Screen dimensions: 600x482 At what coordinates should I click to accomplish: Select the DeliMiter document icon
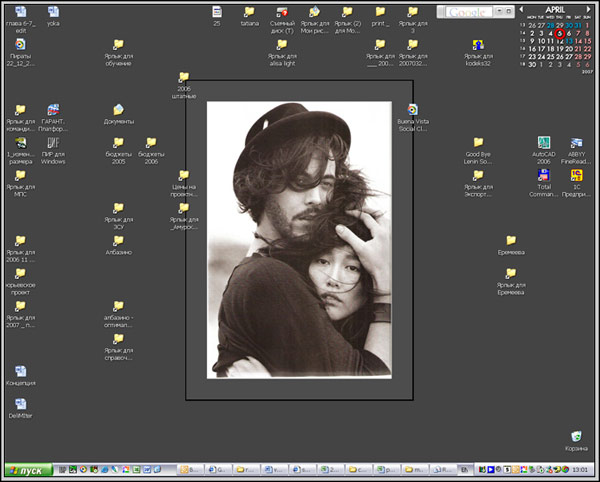coord(21,404)
